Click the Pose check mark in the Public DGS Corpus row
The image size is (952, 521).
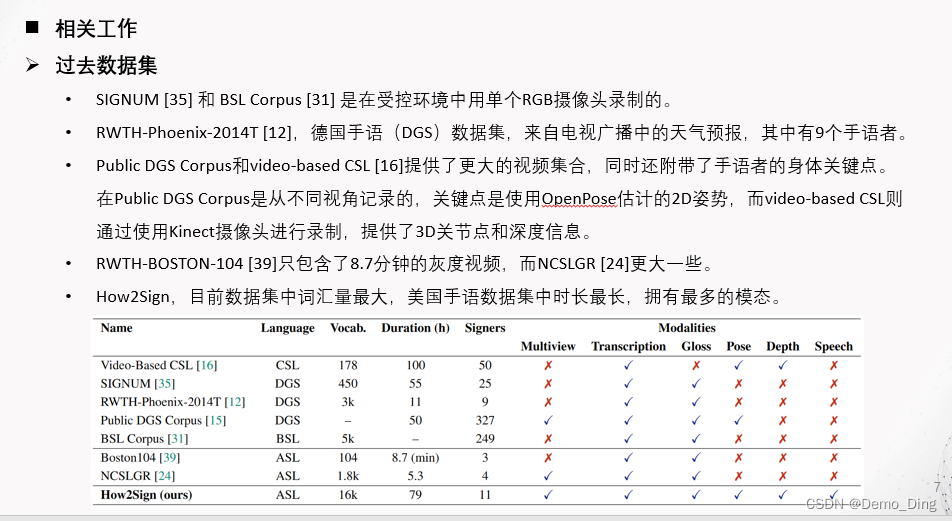(738, 420)
